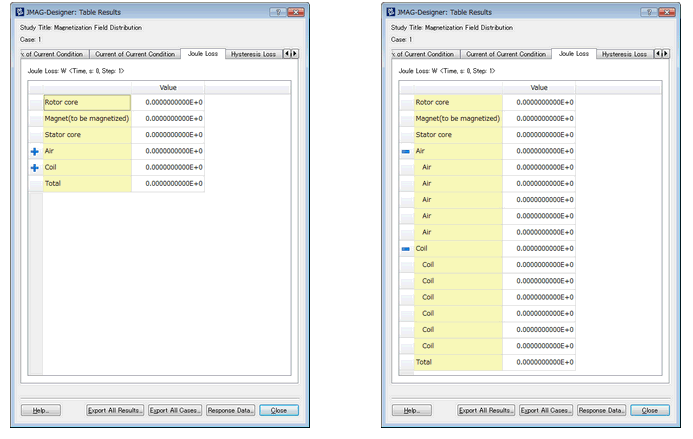Open Response Data in left window

pyautogui.click(x=231, y=410)
